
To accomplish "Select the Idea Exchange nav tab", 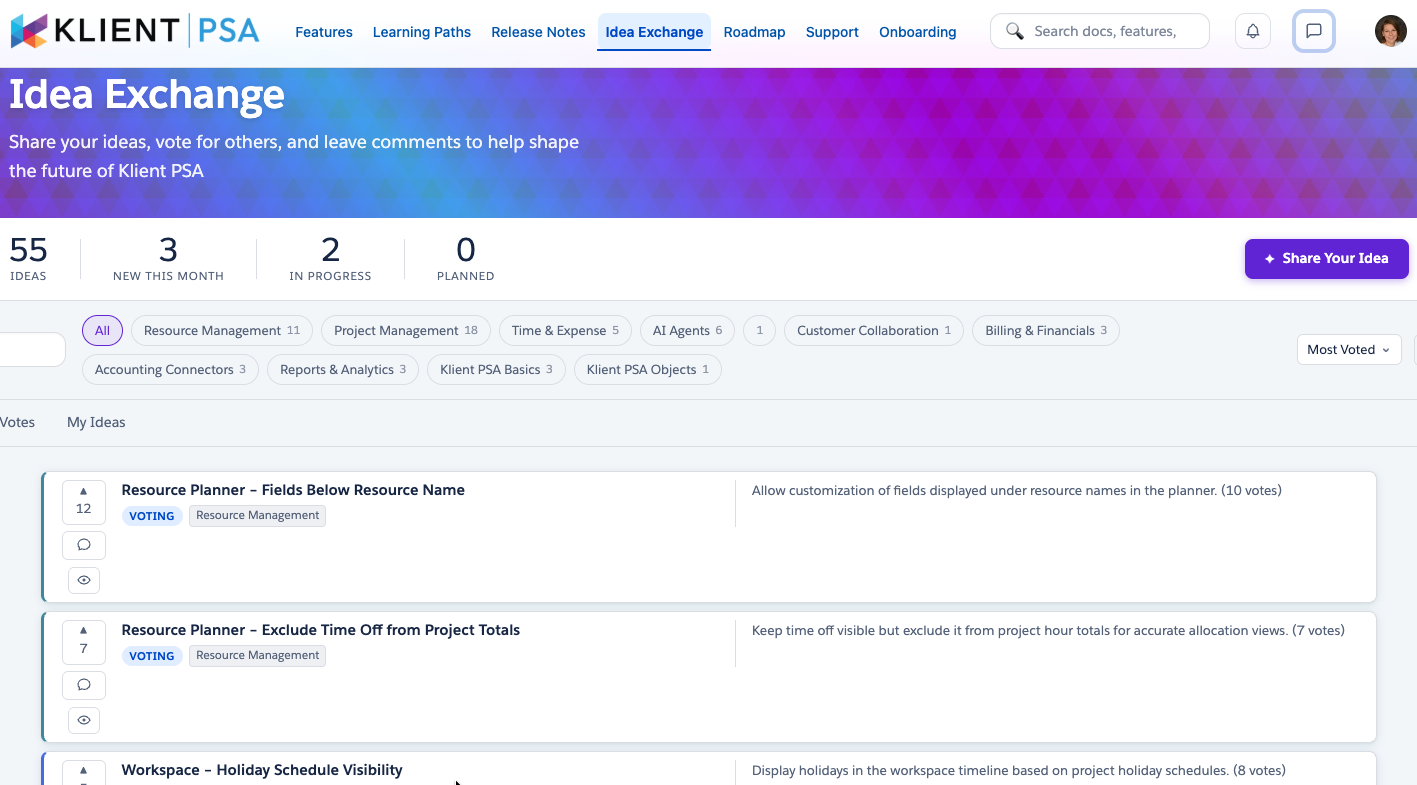I will click(654, 32).
